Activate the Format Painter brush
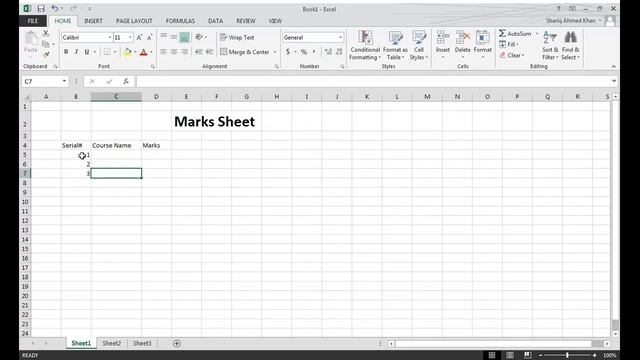The height and width of the screenshot is (360, 640). click(x=46, y=54)
